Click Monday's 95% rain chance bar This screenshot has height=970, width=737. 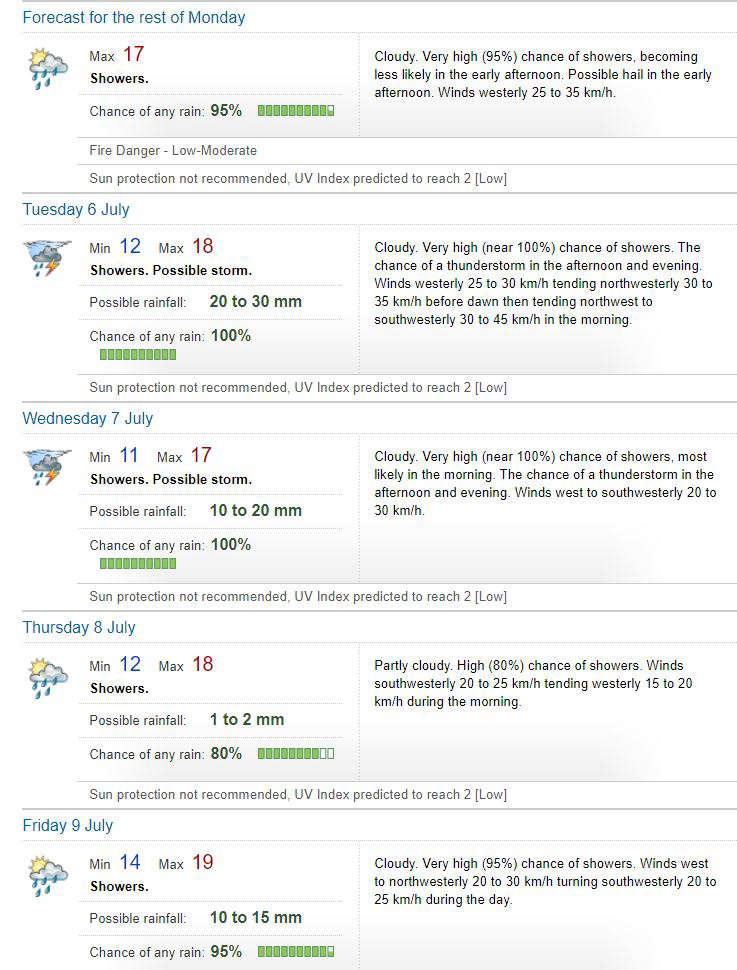(296, 111)
